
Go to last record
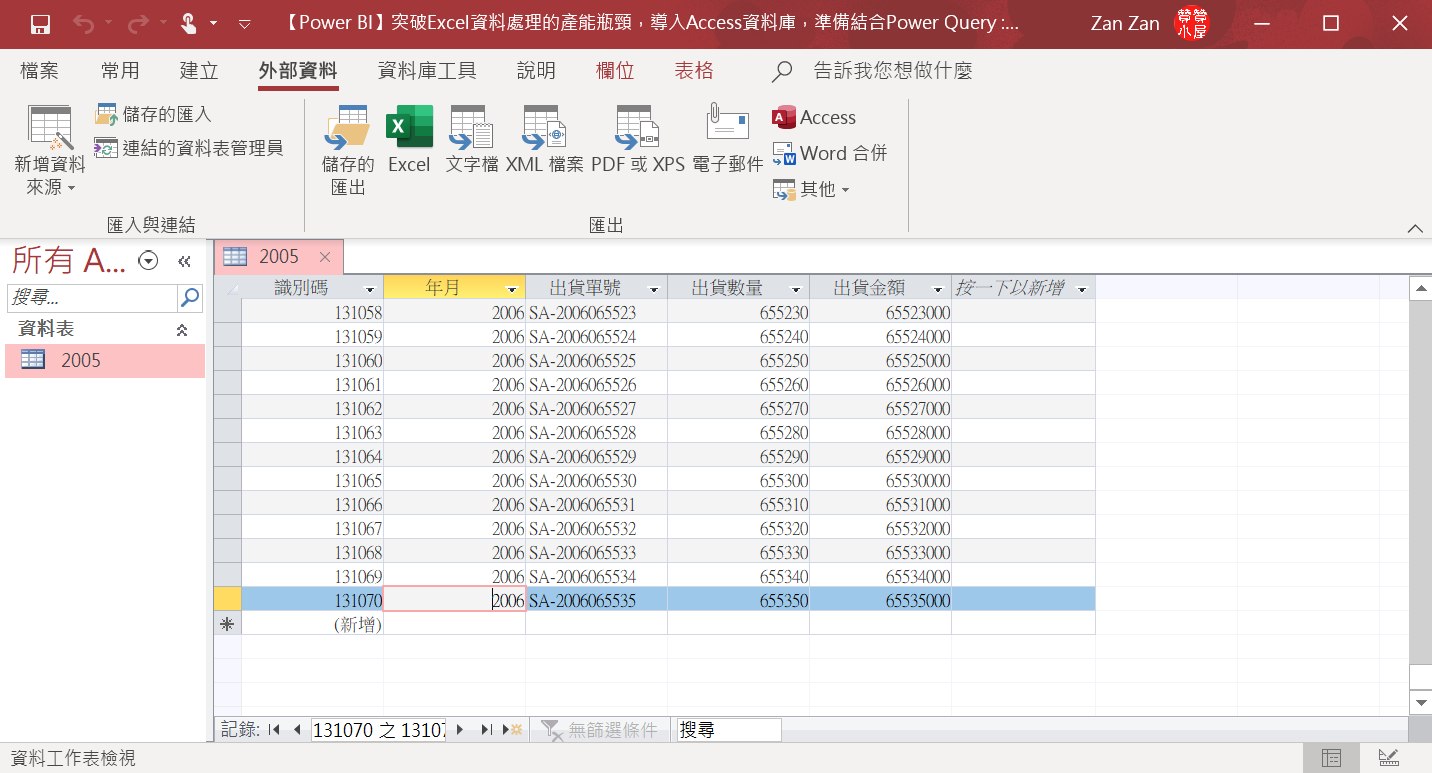(486, 730)
